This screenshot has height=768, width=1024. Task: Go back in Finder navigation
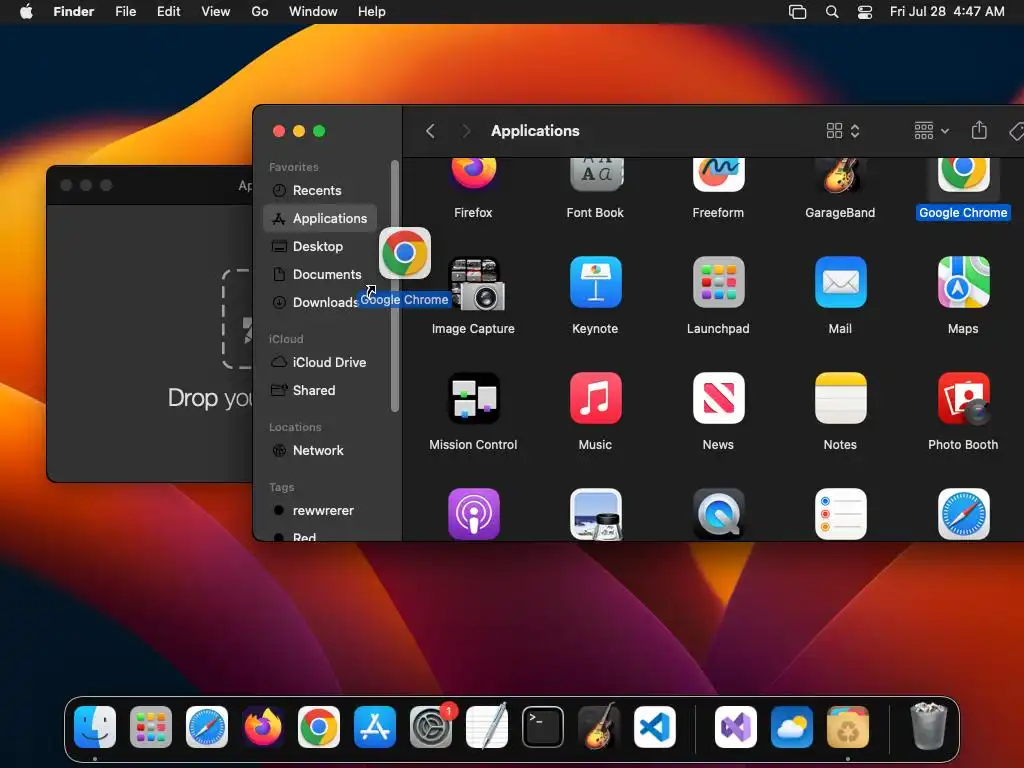(430, 131)
